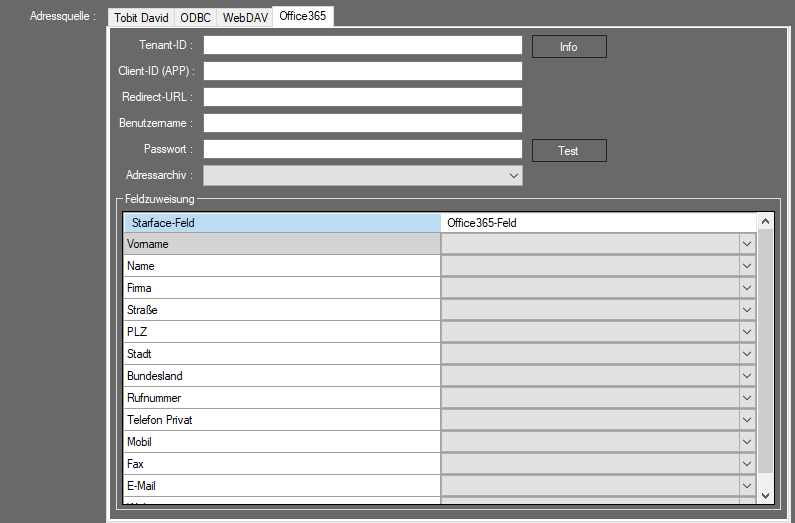
Task: Click the Starface-Feld column header
Action: point(281,223)
